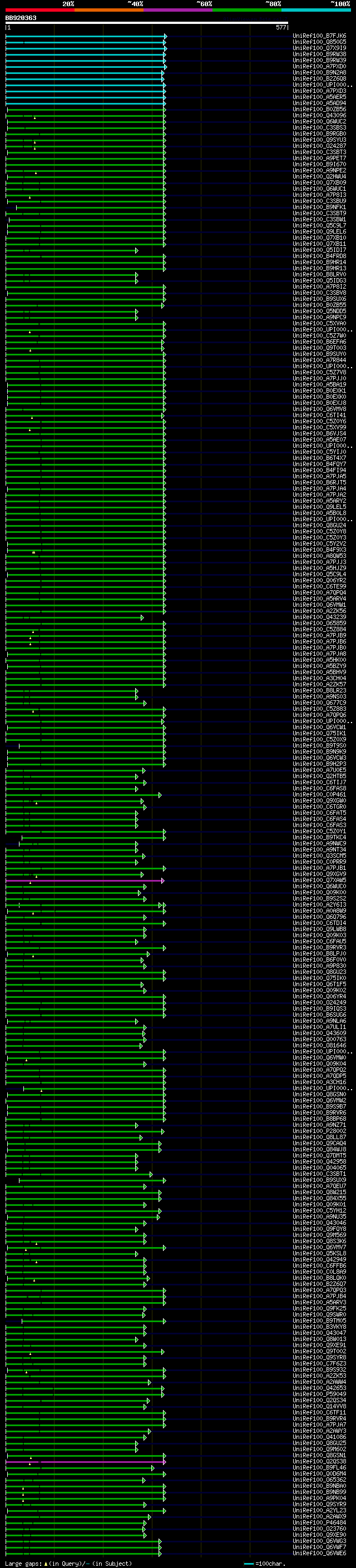Click entry UniRef100_Q43609
The image size is (356, 1568).
coord(319,1033)
